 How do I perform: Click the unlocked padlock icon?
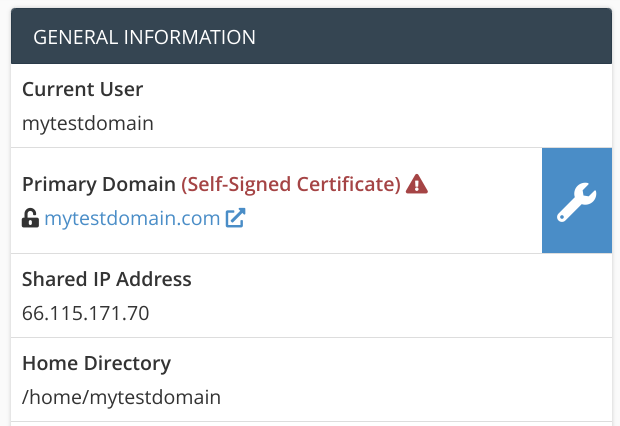coord(30,218)
